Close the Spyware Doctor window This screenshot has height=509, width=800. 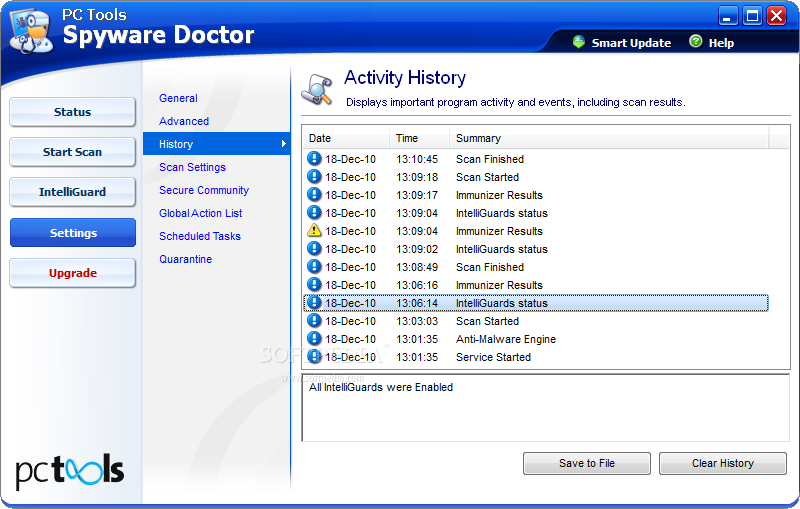click(777, 16)
